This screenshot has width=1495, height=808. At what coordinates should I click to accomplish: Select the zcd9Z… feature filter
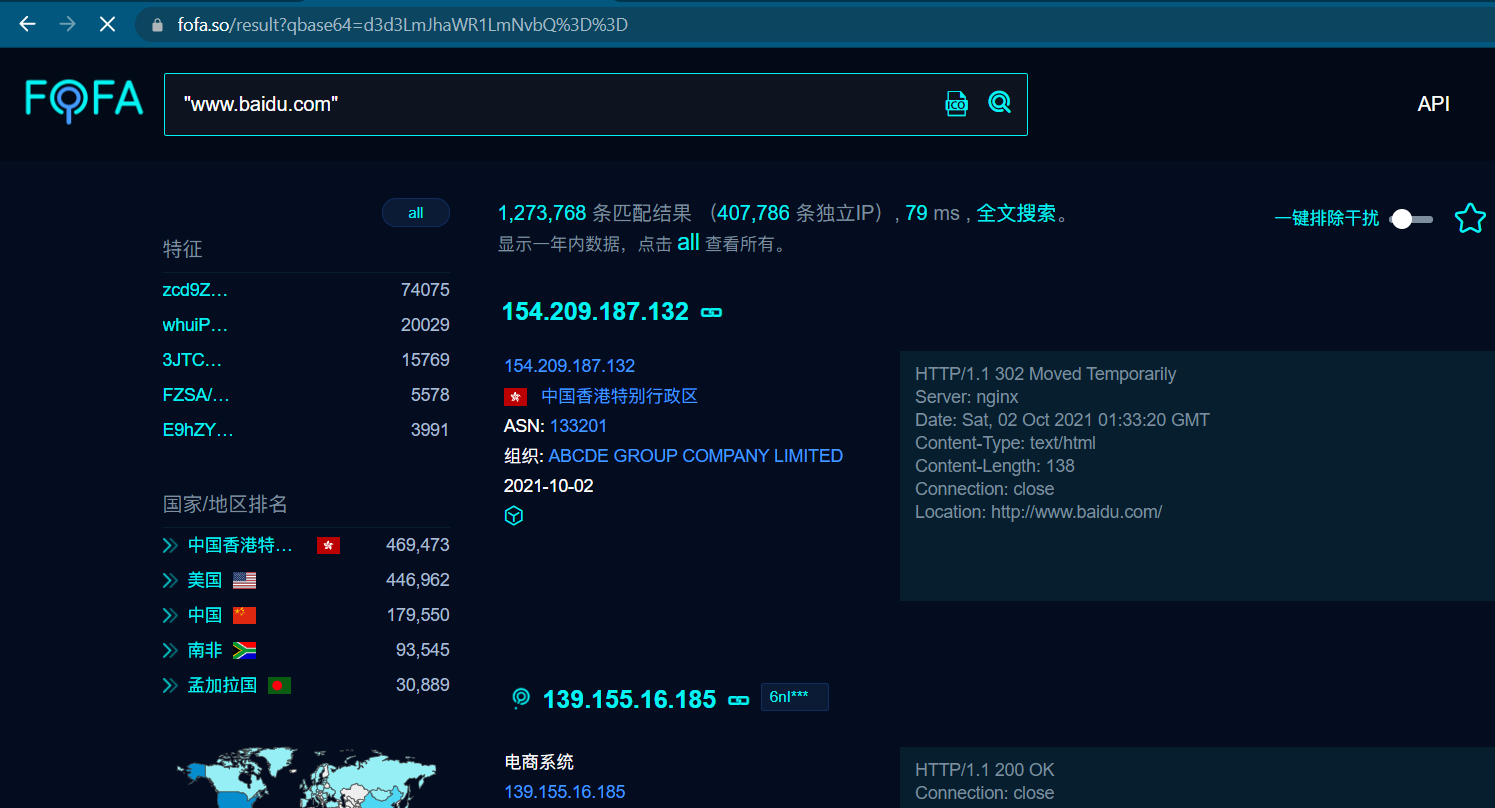tap(195, 290)
